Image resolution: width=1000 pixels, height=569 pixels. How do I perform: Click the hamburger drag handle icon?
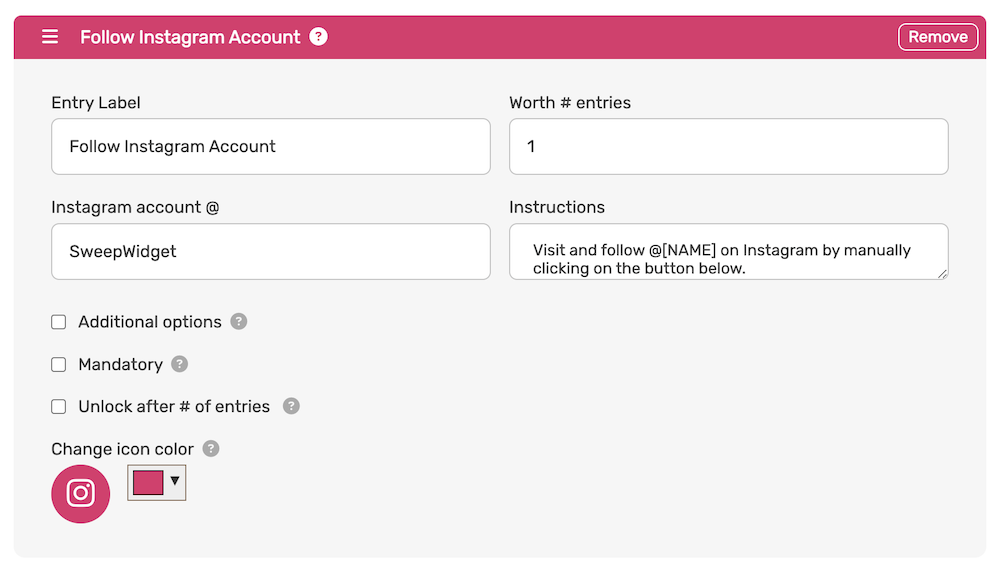pyautogui.click(x=50, y=36)
